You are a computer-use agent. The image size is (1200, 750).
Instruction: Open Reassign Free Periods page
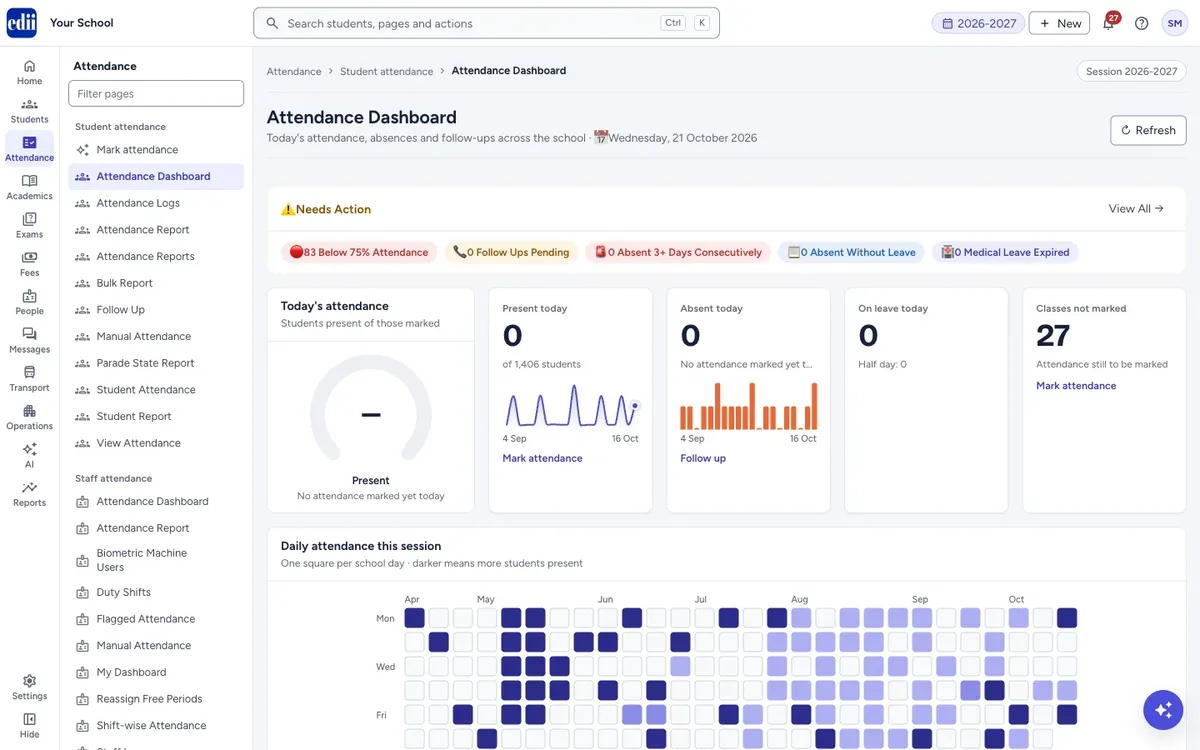click(156, 699)
